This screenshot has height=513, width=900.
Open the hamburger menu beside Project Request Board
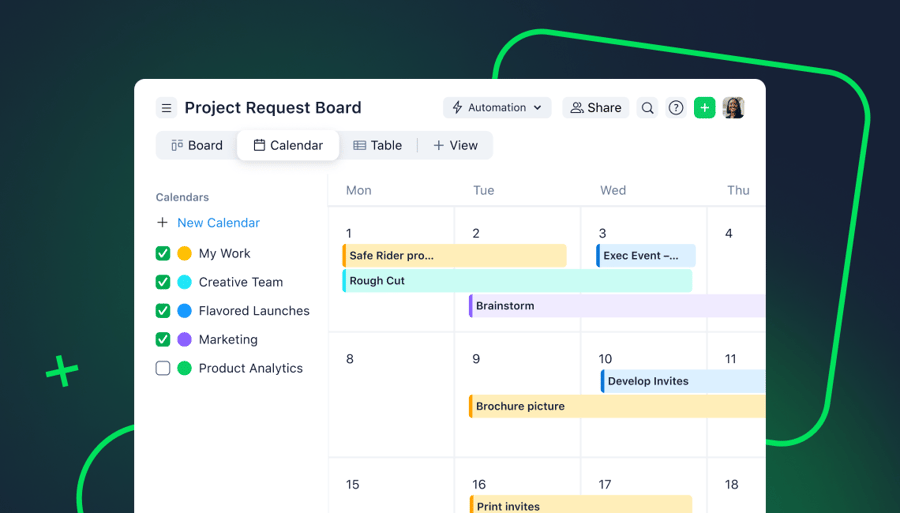click(x=166, y=108)
